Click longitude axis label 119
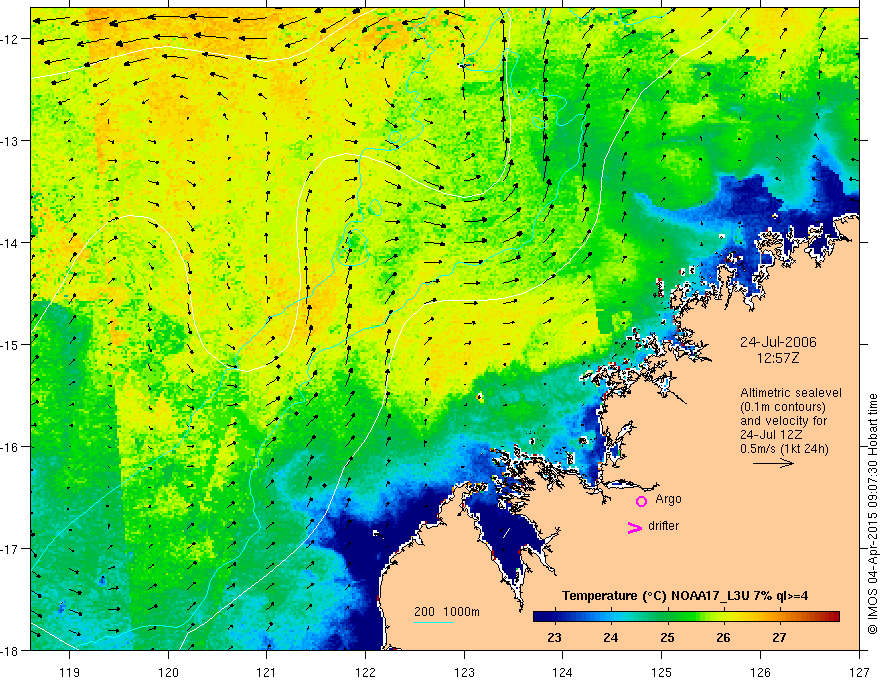This screenshot has height=680, width=880. pyautogui.click(x=70, y=672)
